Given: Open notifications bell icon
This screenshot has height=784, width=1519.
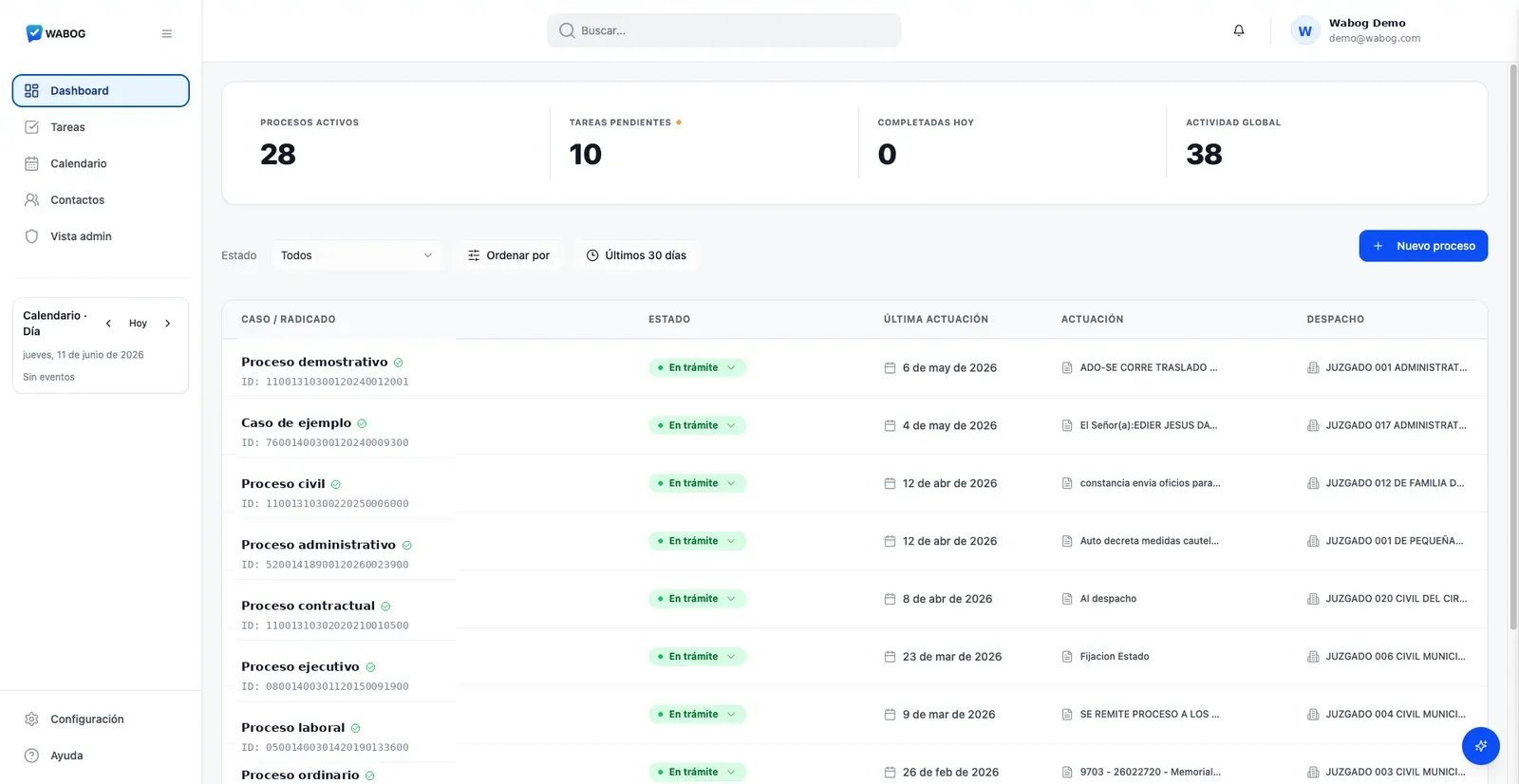Looking at the screenshot, I should 1239,30.
